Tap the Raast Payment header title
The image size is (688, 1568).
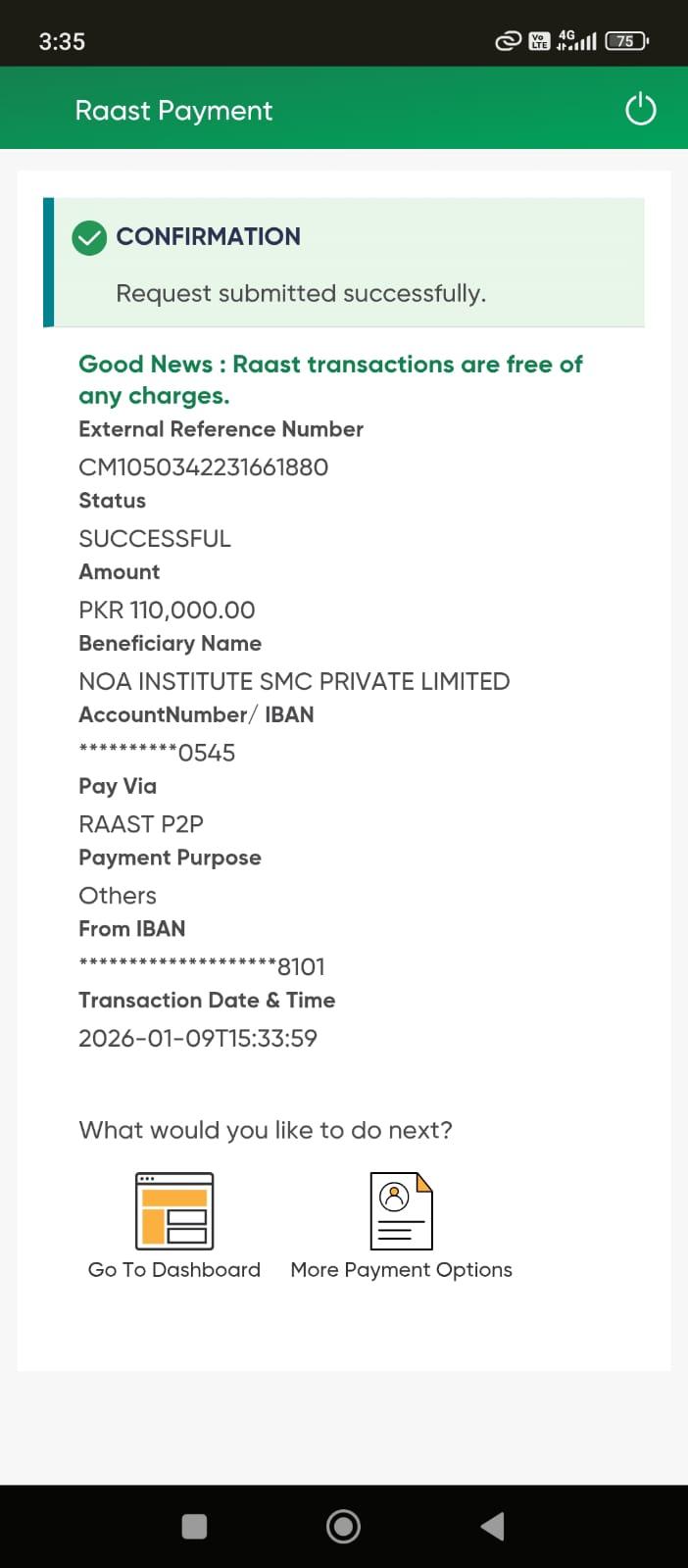point(173,111)
